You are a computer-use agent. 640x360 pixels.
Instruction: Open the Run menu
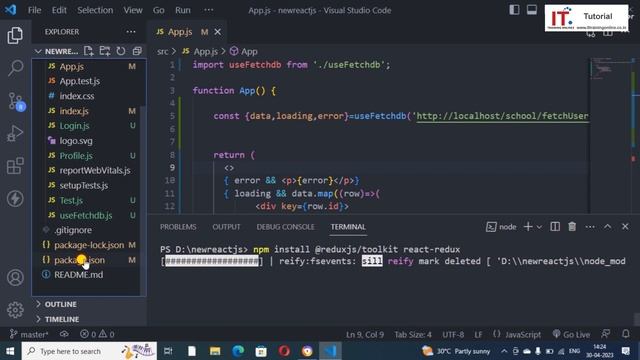pyautogui.click(x=182, y=10)
